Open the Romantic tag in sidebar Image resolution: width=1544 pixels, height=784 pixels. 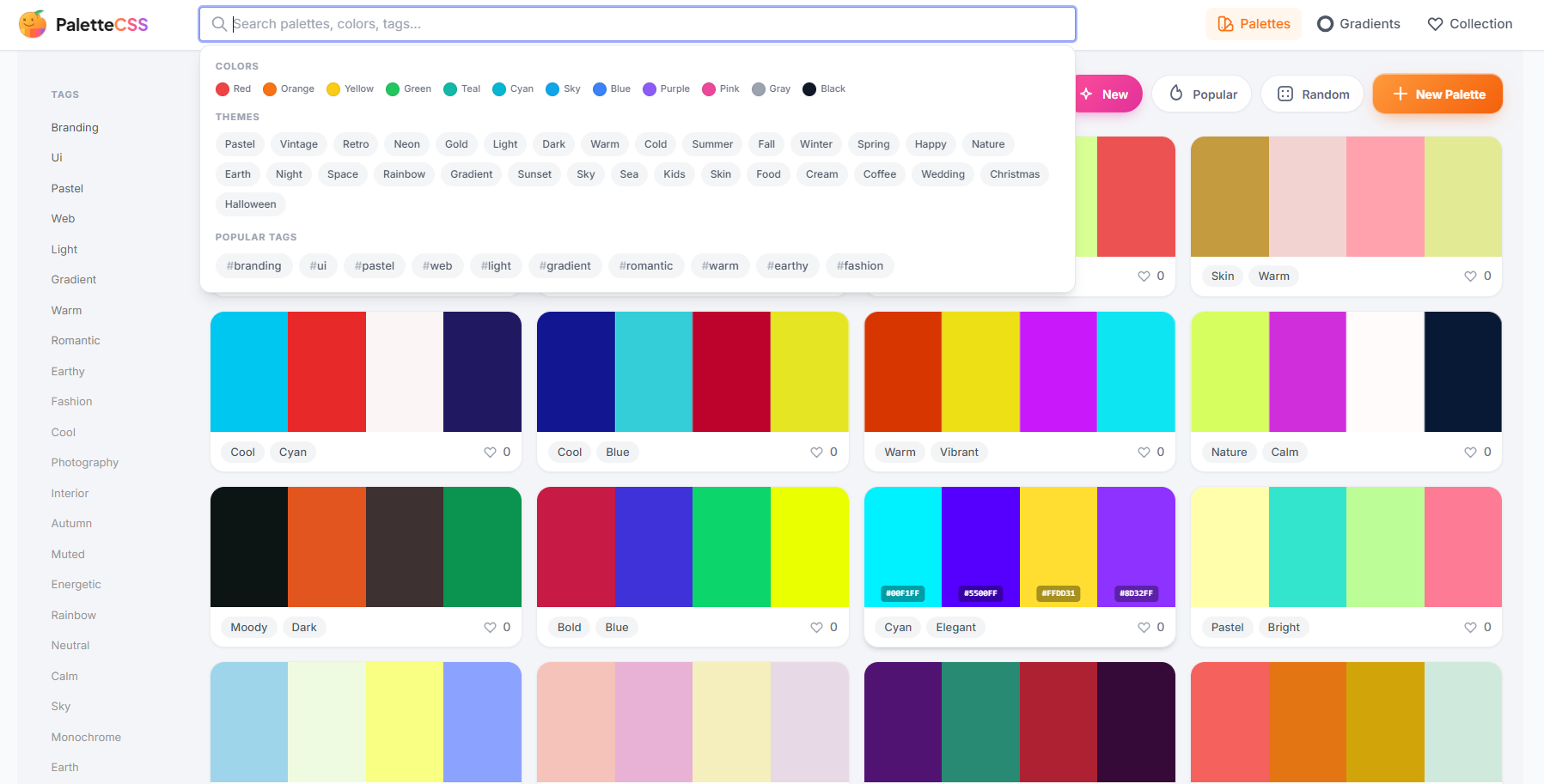pyautogui.click(x=76, y=341)
